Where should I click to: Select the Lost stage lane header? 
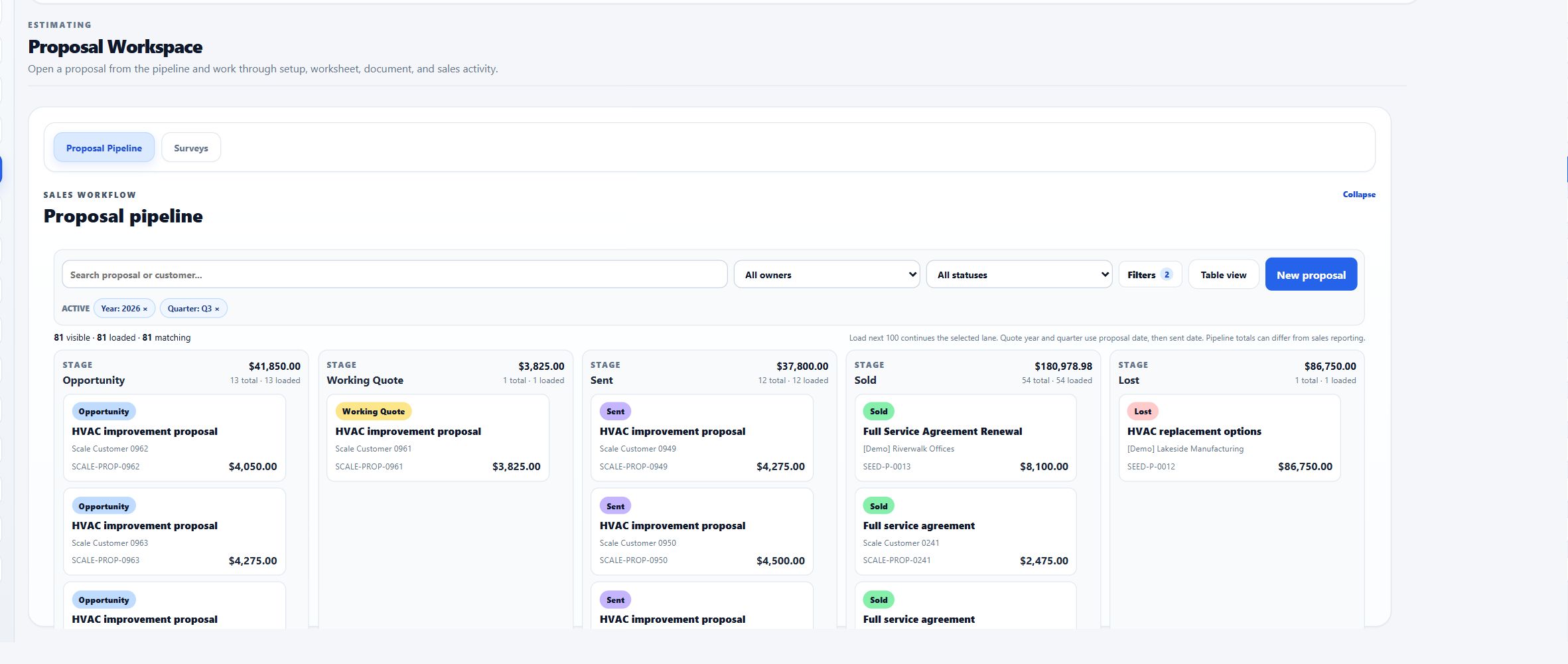(x=1237, y=373)
